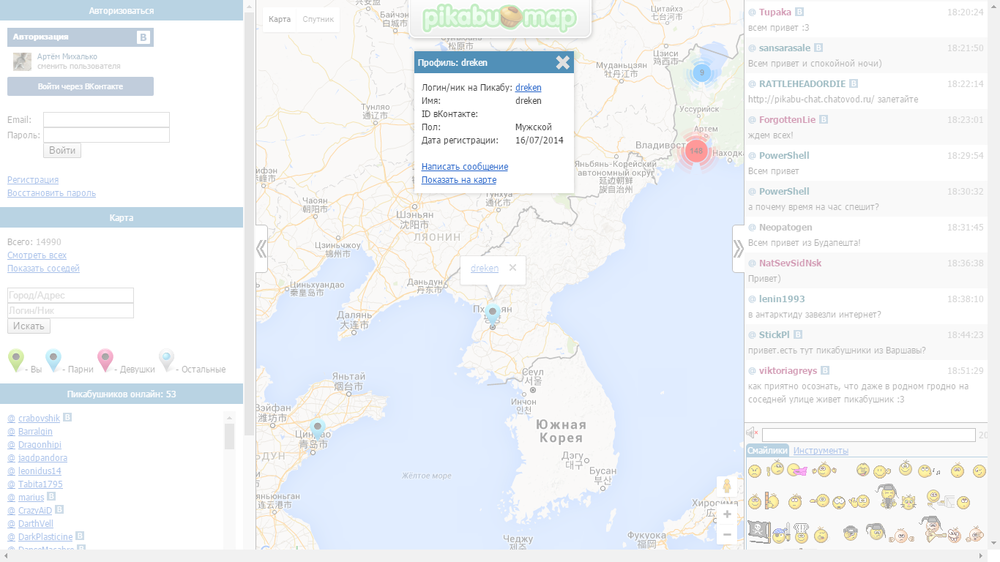Viewport: 1000px width, 562px height.
Task: Open VK badge next to Tupaka in chat
Action: coord(799,12)
